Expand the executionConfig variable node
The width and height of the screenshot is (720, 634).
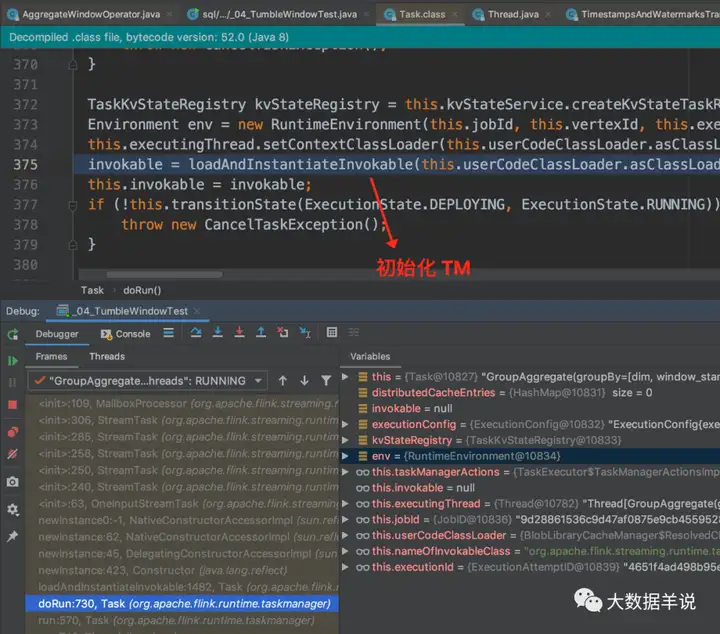(x=347, y=425)
